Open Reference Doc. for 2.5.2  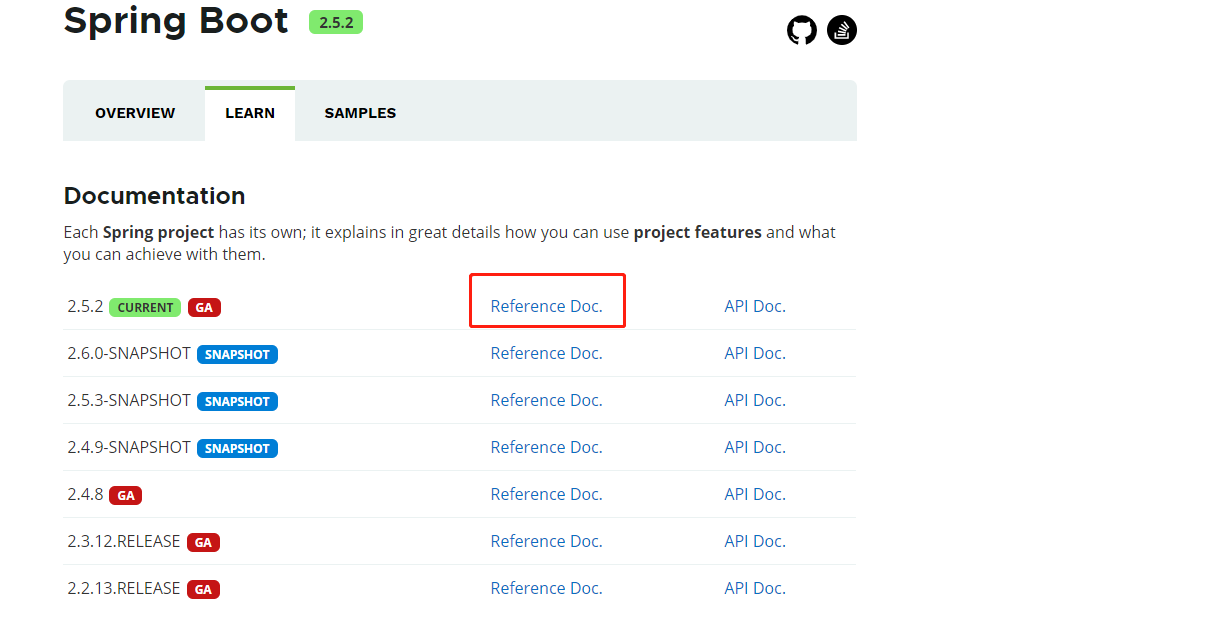click(546, 306)
